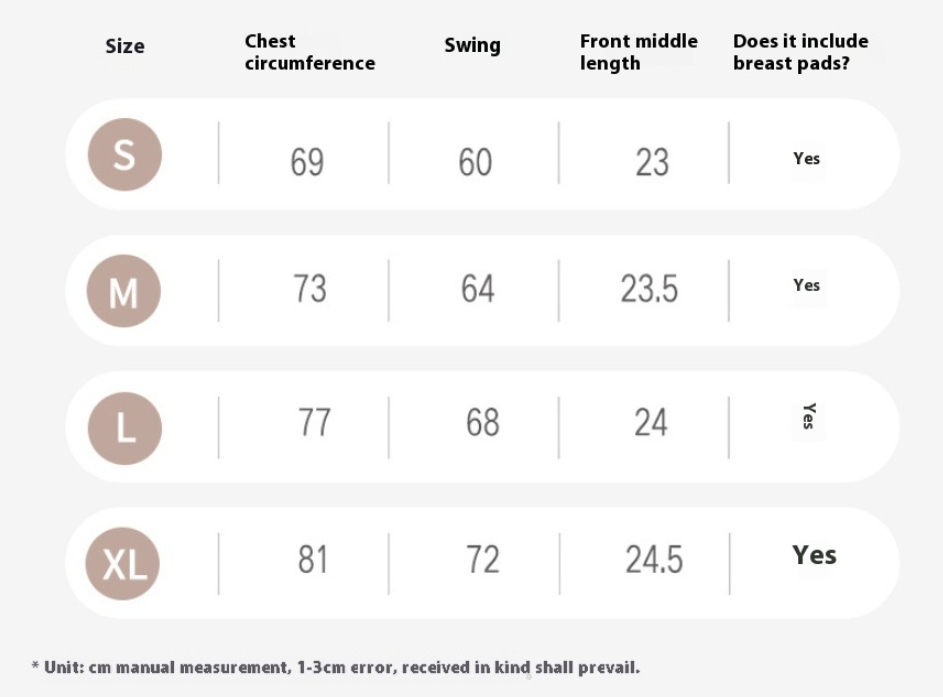
Task: Click the M size circle badge
Action: pos(124,291)
